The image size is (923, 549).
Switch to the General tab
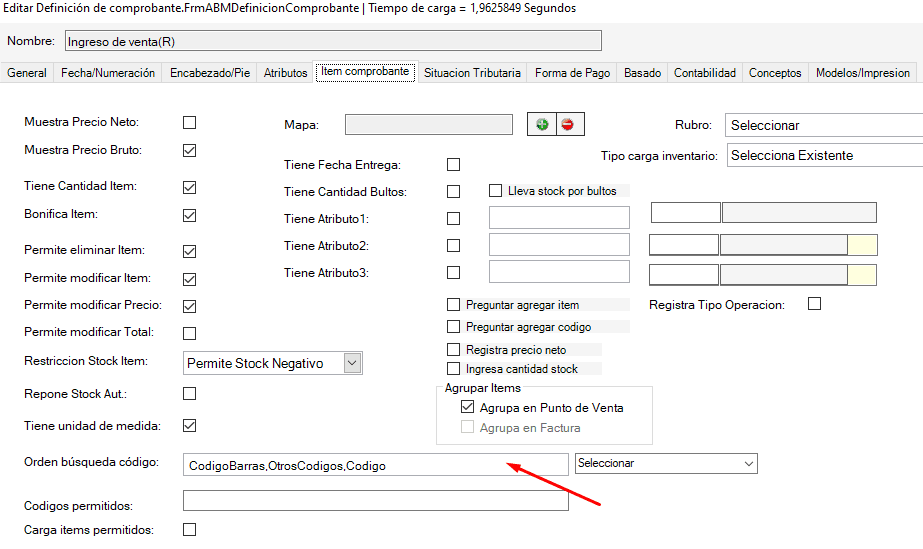27,73
